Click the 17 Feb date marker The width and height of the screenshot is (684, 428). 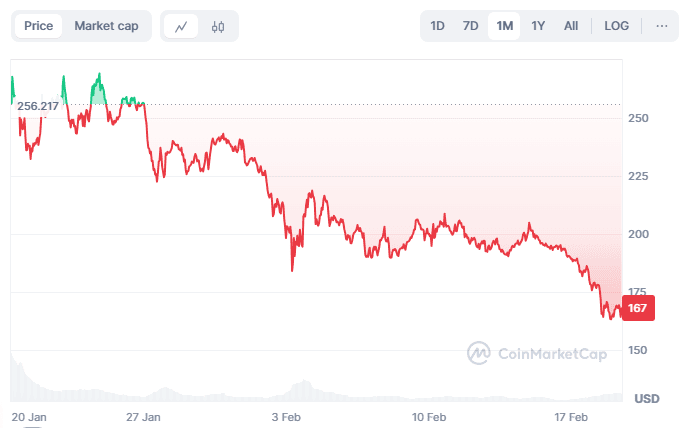[571, 415]
